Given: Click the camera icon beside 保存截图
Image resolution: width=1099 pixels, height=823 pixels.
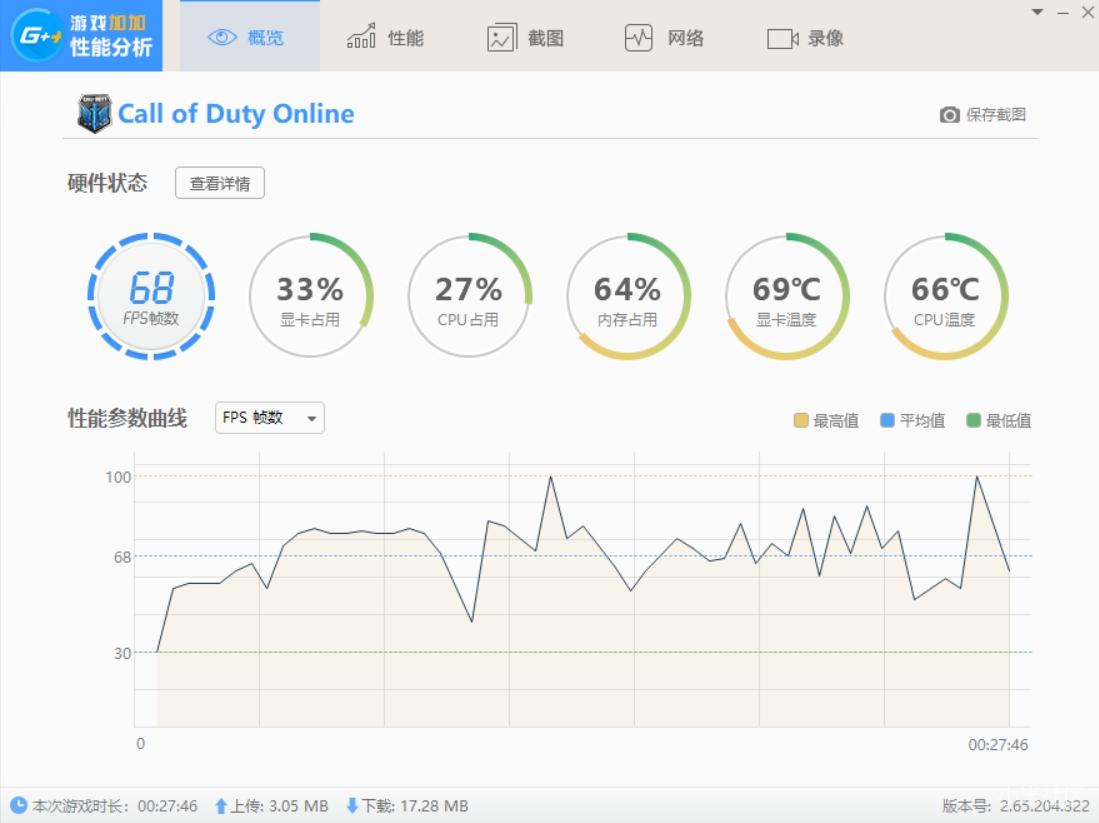Looking at the screenshot, I should click(950, 114).
